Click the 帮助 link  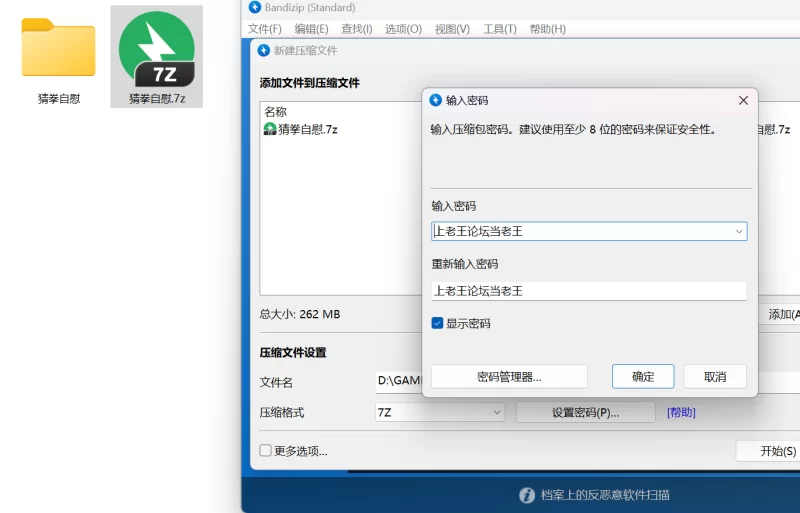click(x=681, y=412)
